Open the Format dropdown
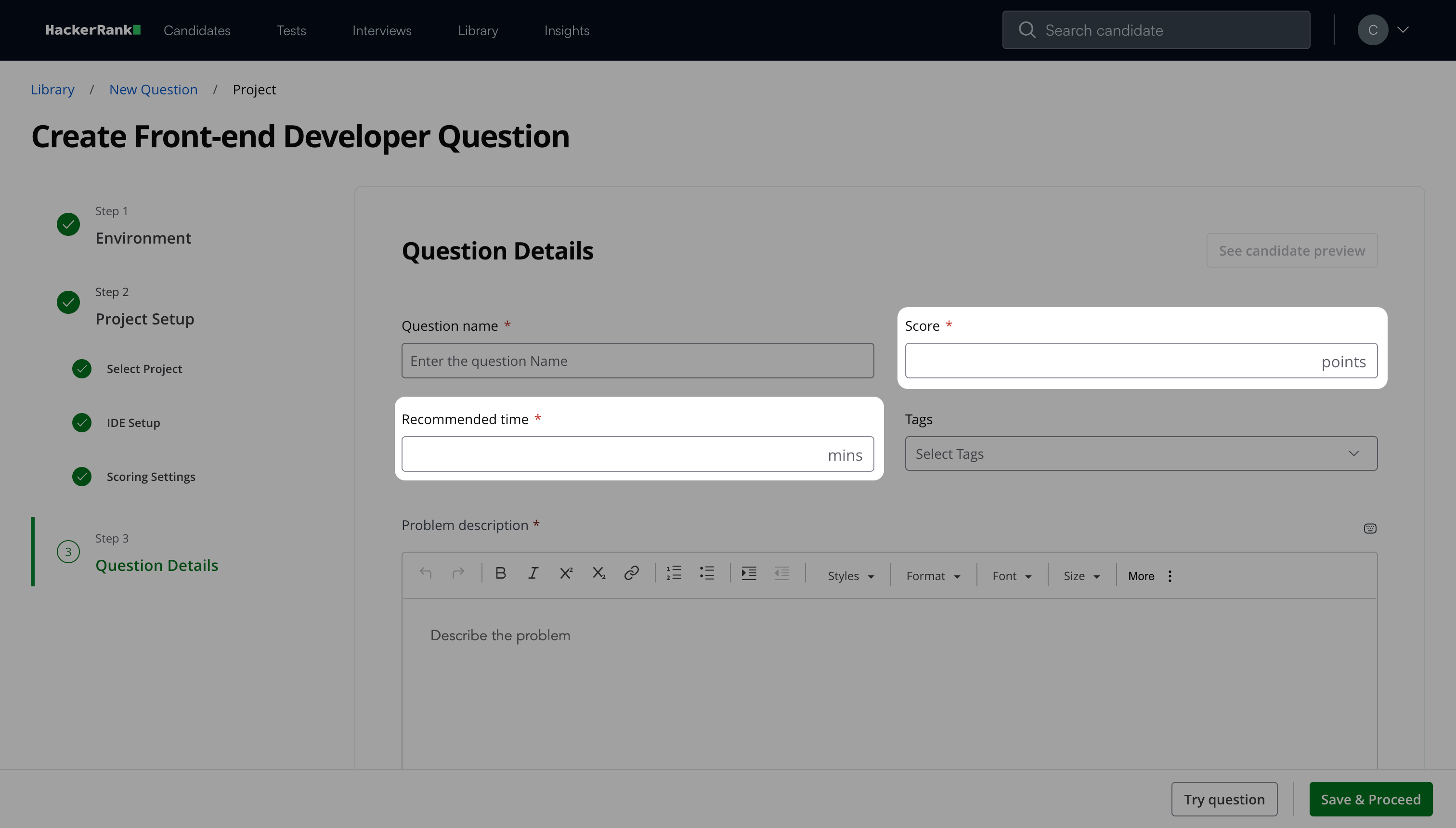Screen dimensions: 1456x828 coord(933,576)
